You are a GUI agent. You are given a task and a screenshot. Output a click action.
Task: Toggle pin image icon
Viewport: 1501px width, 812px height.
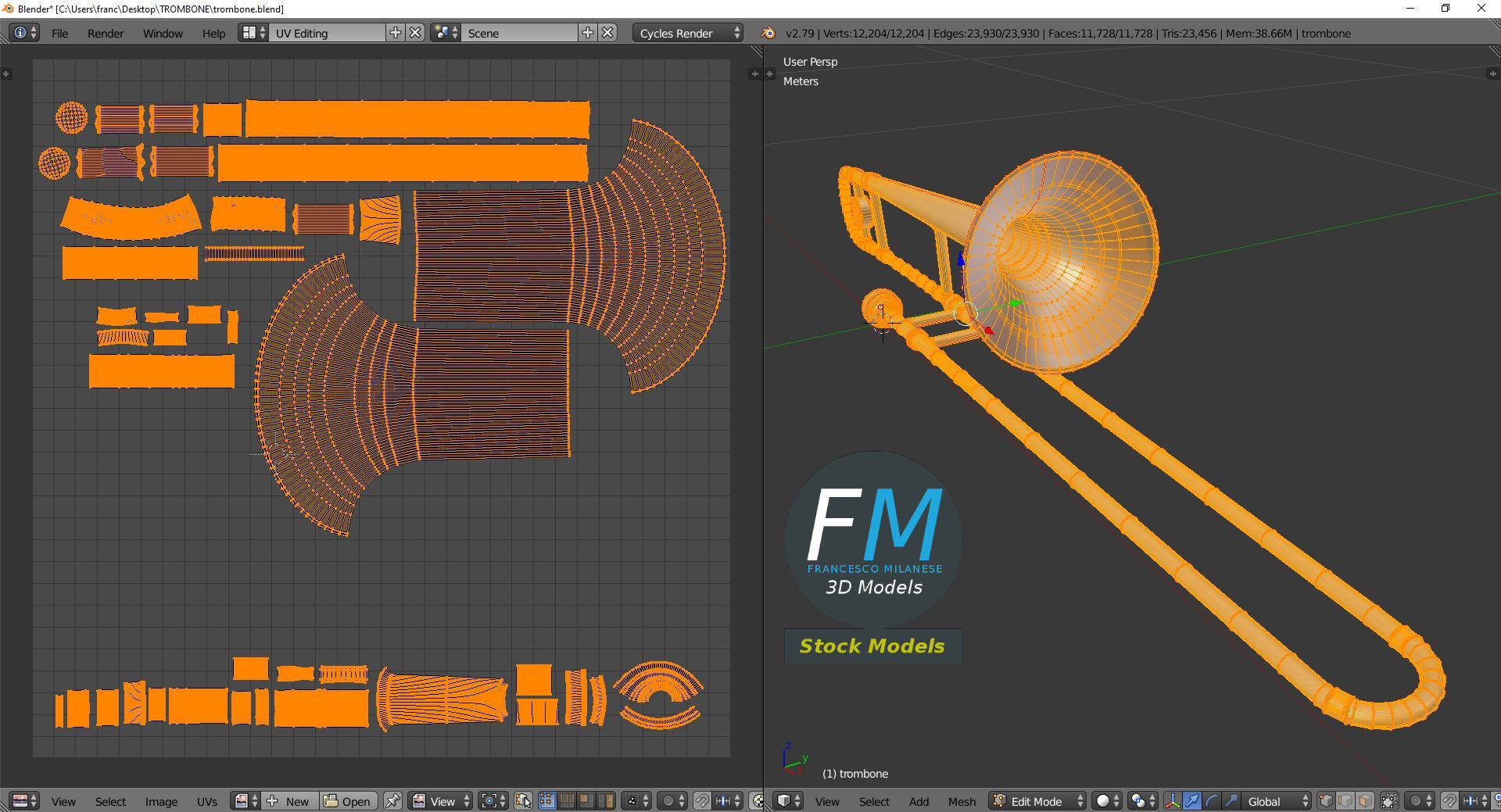tap(392, 801)
